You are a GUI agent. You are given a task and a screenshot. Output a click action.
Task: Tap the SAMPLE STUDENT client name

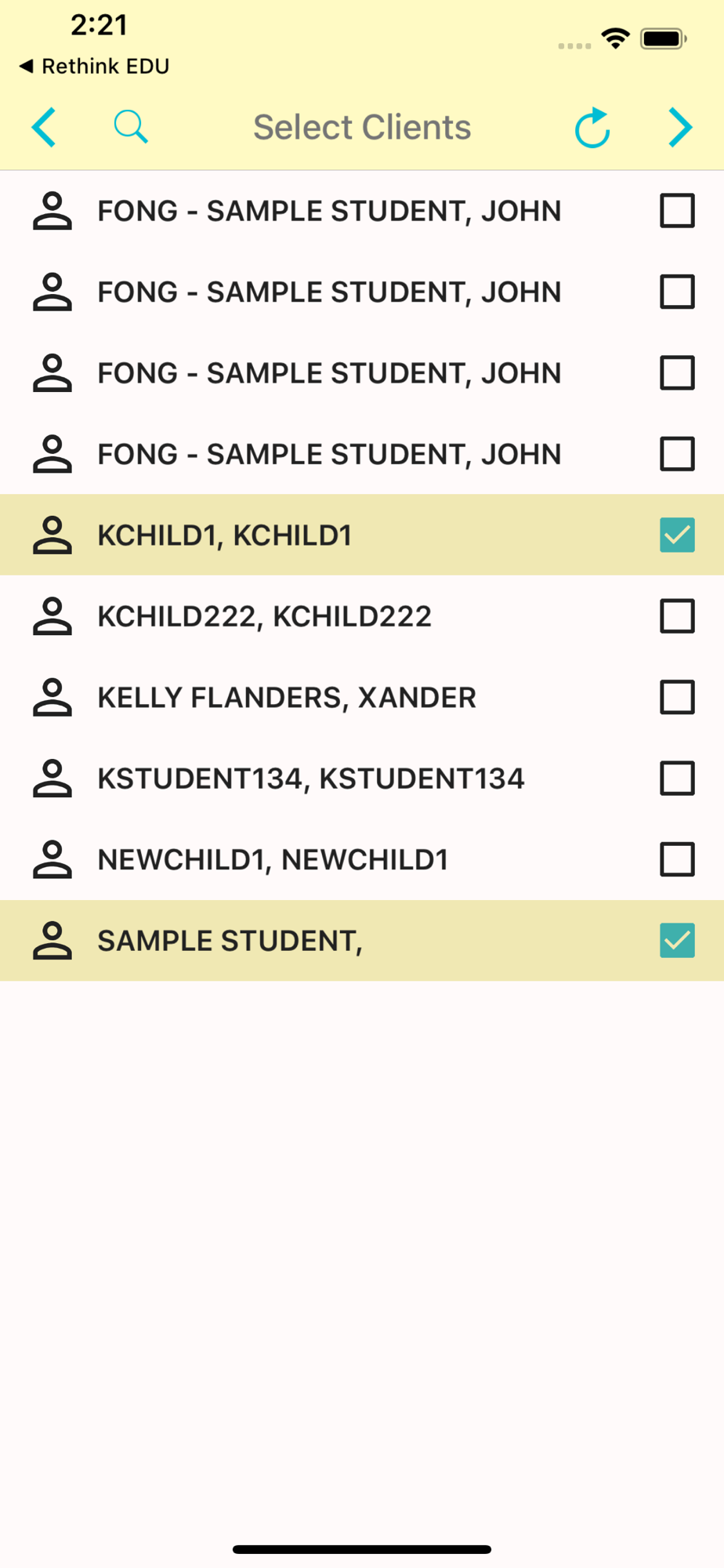[230, 941]
